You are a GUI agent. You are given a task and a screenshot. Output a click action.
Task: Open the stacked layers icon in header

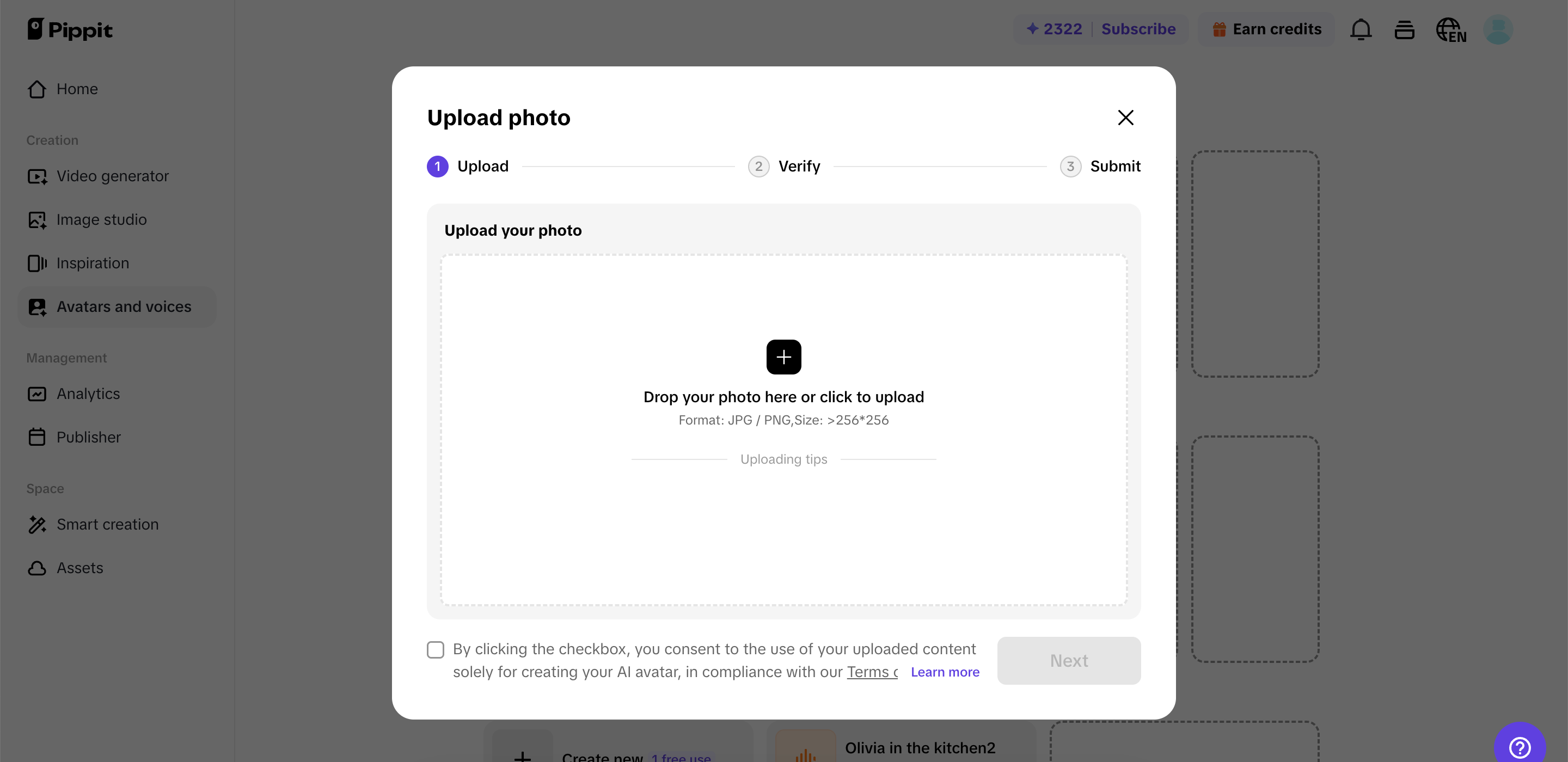tap(1404, 29)
